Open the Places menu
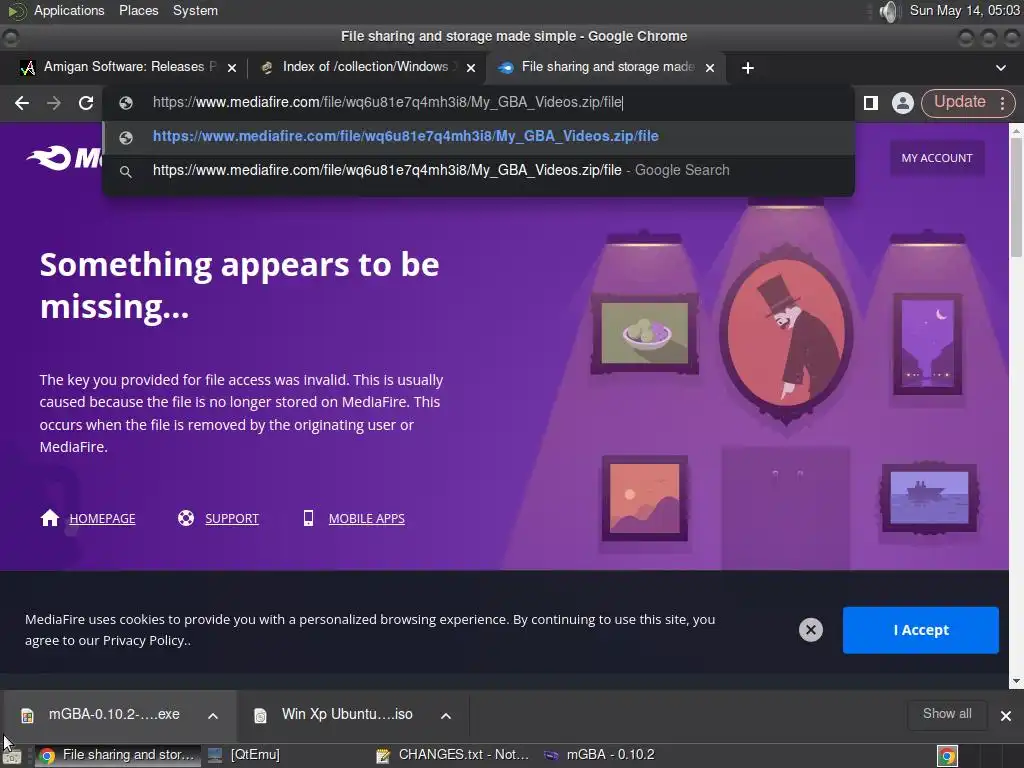The height and width of the screenshot is (768, 1024). coord(138,10)
